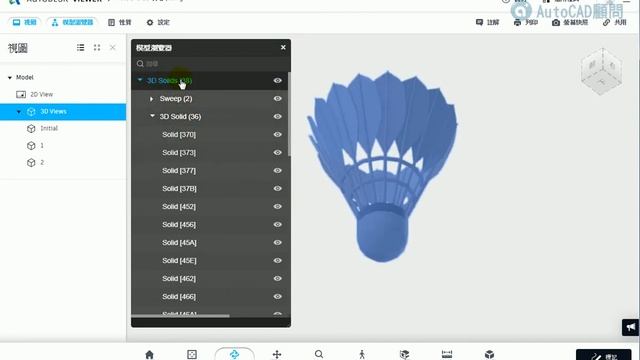Open the feedback megaphone icon
640x360 pixels.
[631, 327]
